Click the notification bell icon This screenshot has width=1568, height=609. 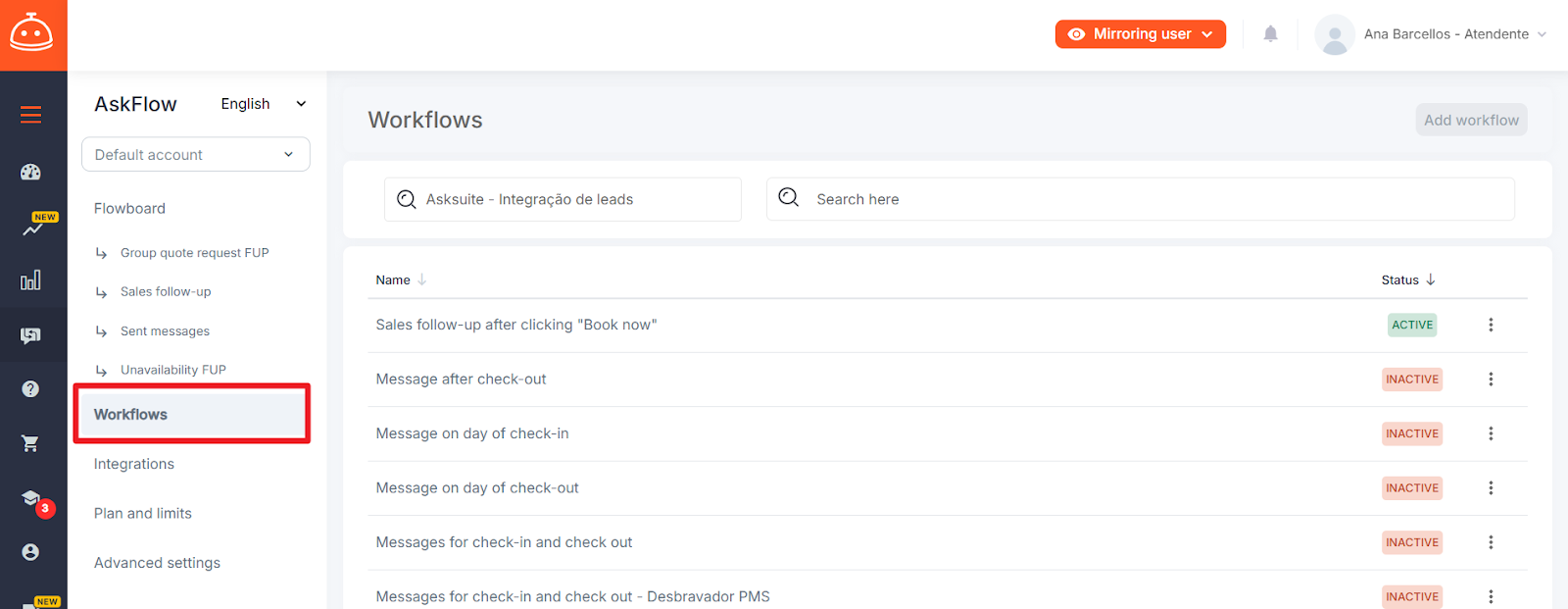(1270, 34)
